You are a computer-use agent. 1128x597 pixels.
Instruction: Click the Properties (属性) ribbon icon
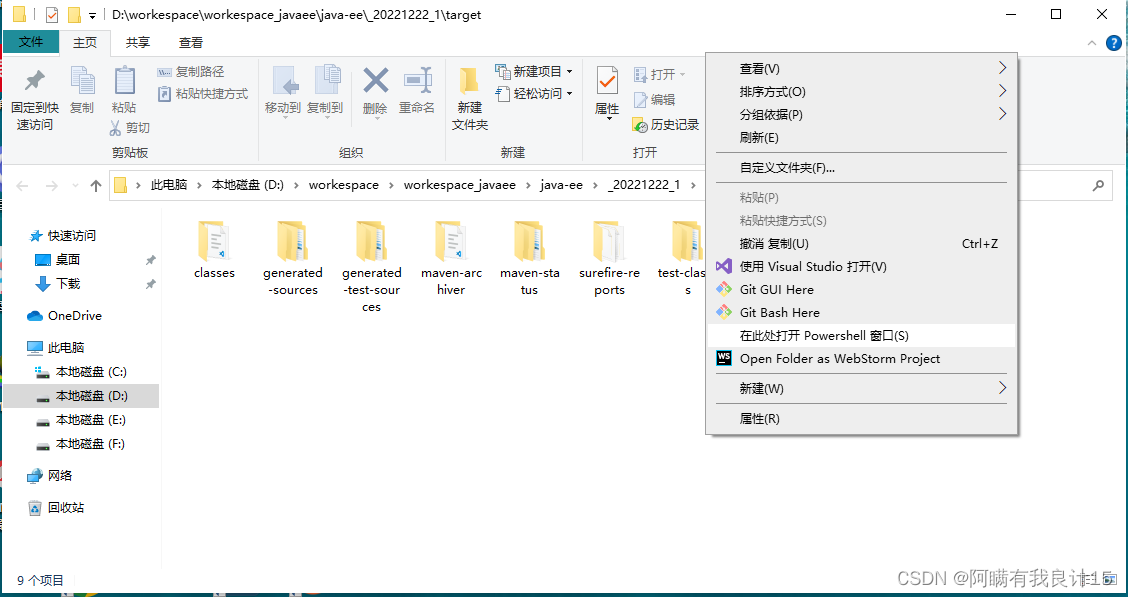tap(607, 82)
